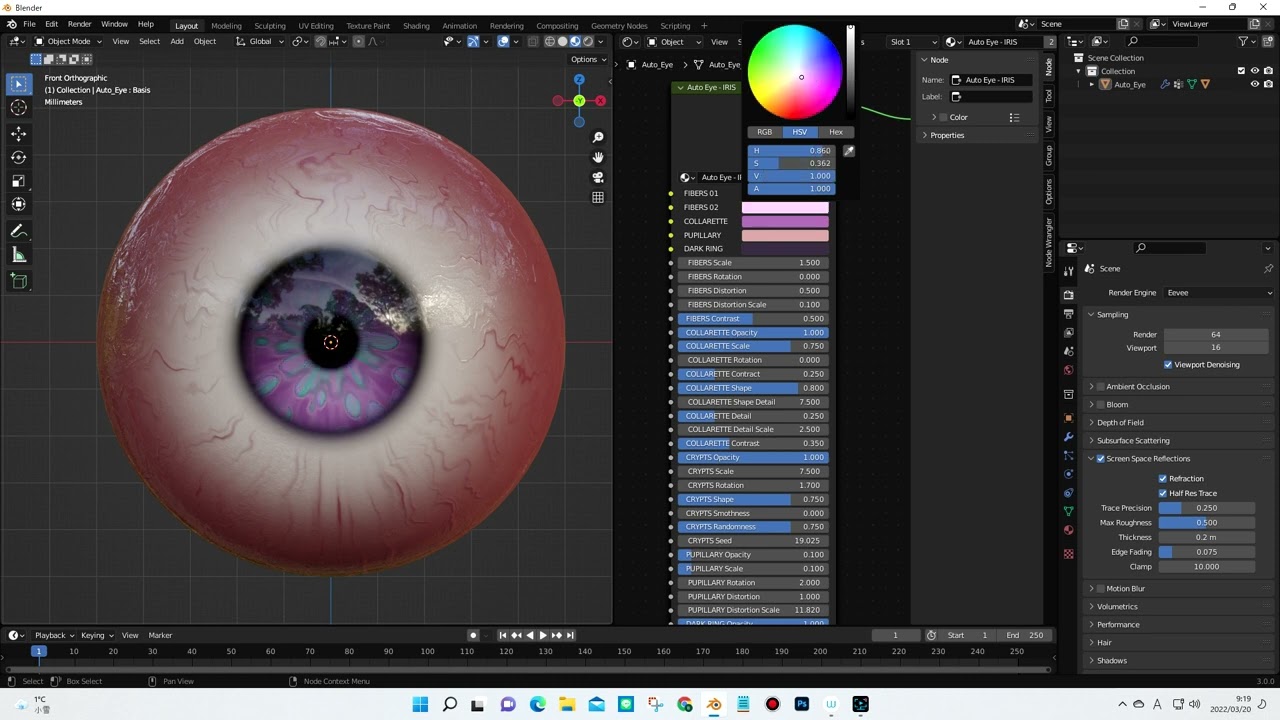Open the Slot 1 material dropdown
Screen dimensions: 1280x720
pos(913,42)
